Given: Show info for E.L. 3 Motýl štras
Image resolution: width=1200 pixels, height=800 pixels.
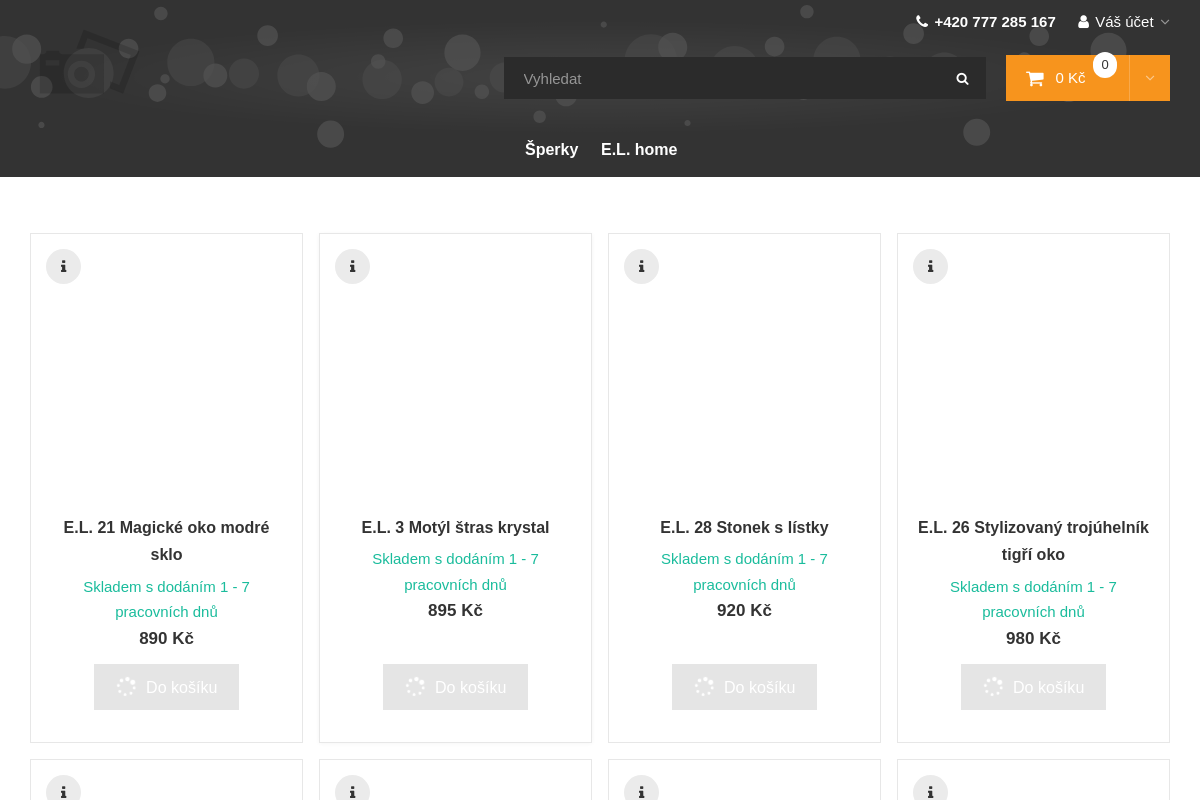Looking at the screenshot, I should 352,266.
